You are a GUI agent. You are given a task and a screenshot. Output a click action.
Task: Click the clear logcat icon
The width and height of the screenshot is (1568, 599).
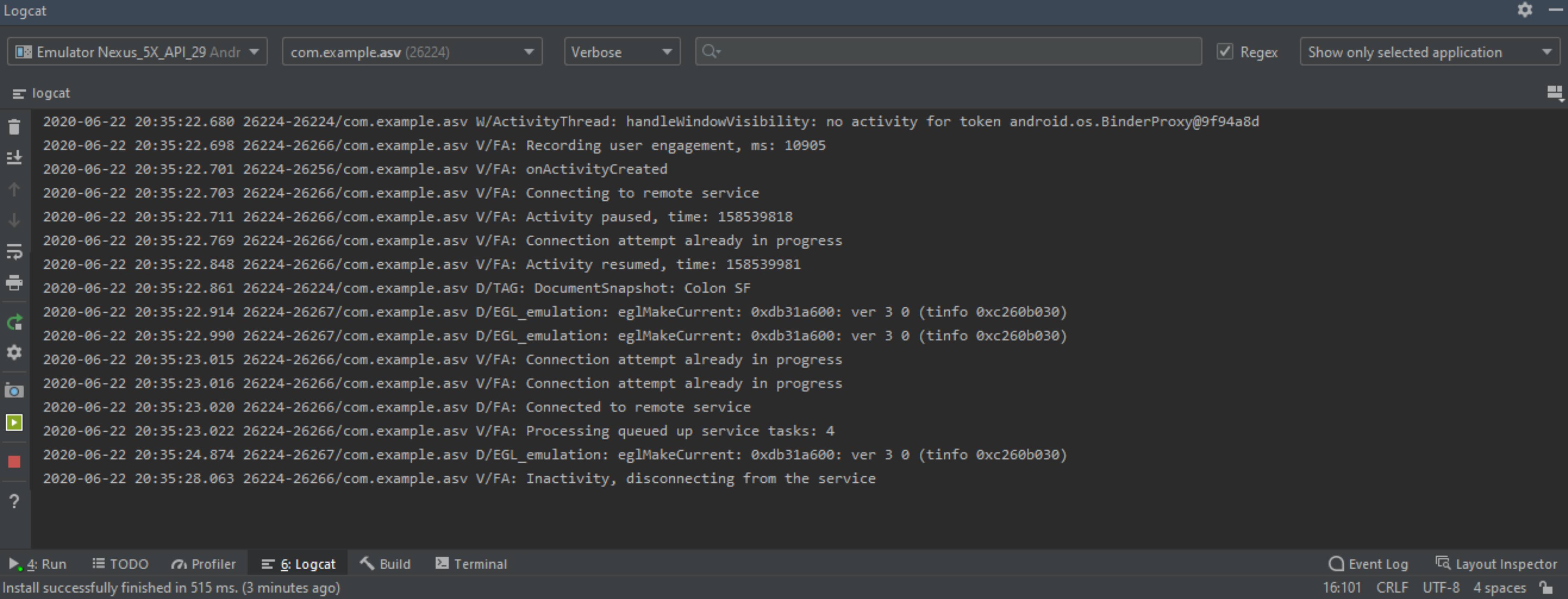(x=15, y=123)
